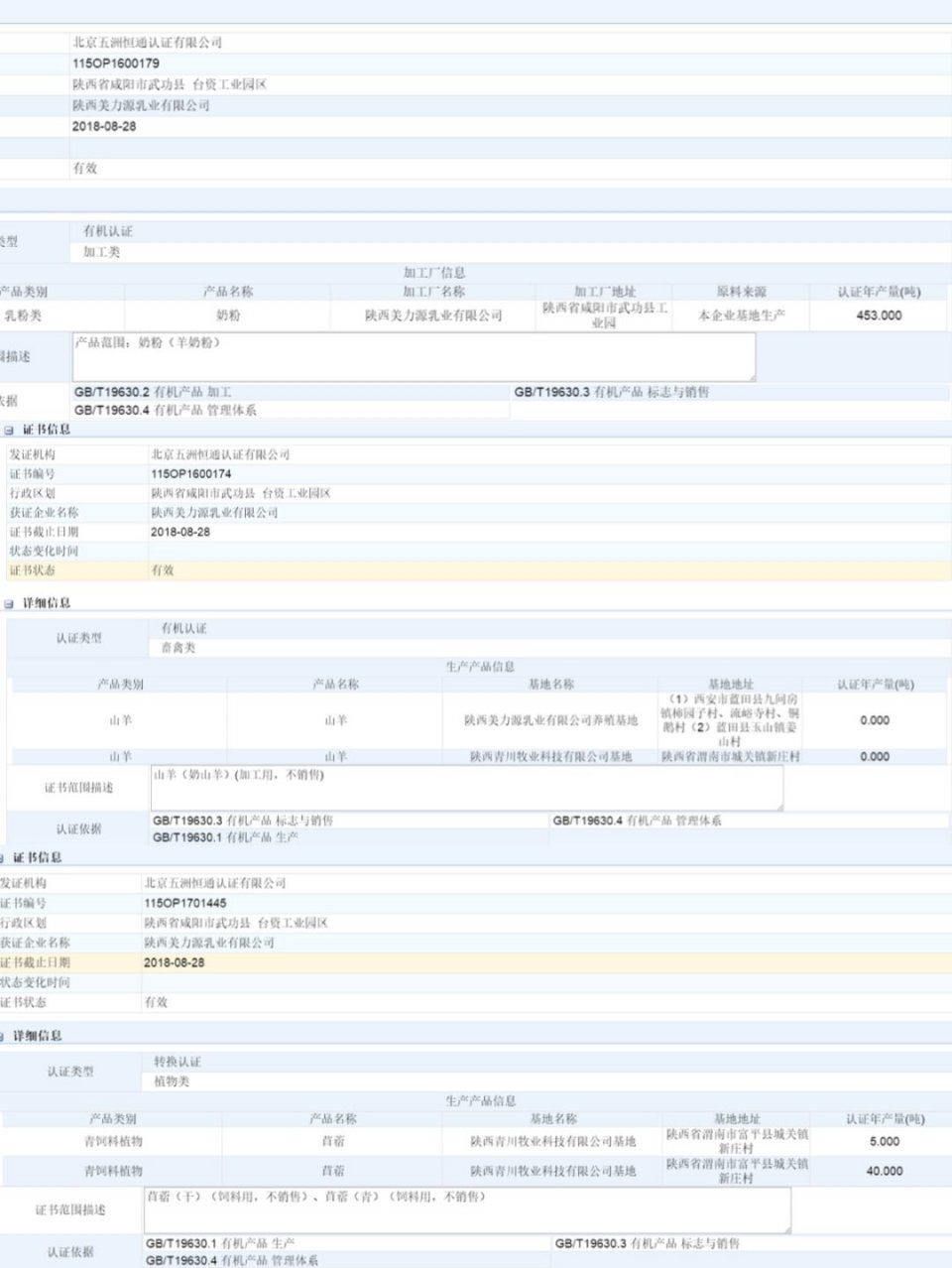The image size is (952, 1268).
Task: Click the 加工厂地址 column header
Action: click(605, 292)
